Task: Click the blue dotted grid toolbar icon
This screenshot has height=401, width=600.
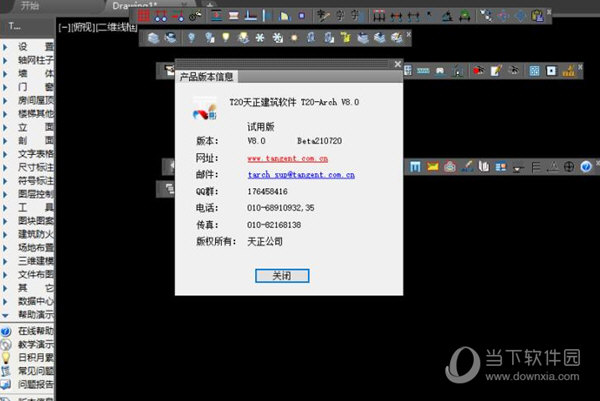Action: [x=534, y=71]
